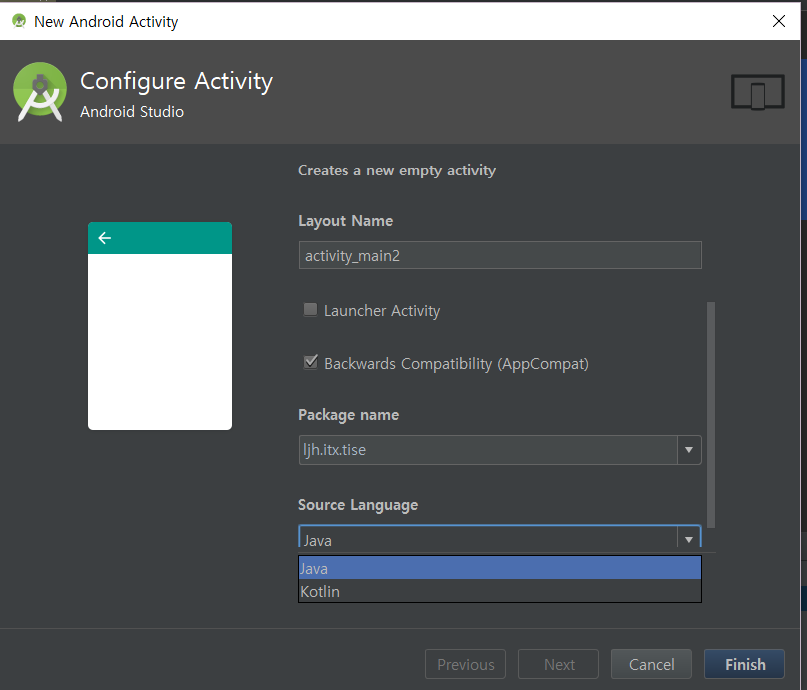Open the Package name dropdown arrow
Screen dimensions: 807x690
(x=689, y=450)
